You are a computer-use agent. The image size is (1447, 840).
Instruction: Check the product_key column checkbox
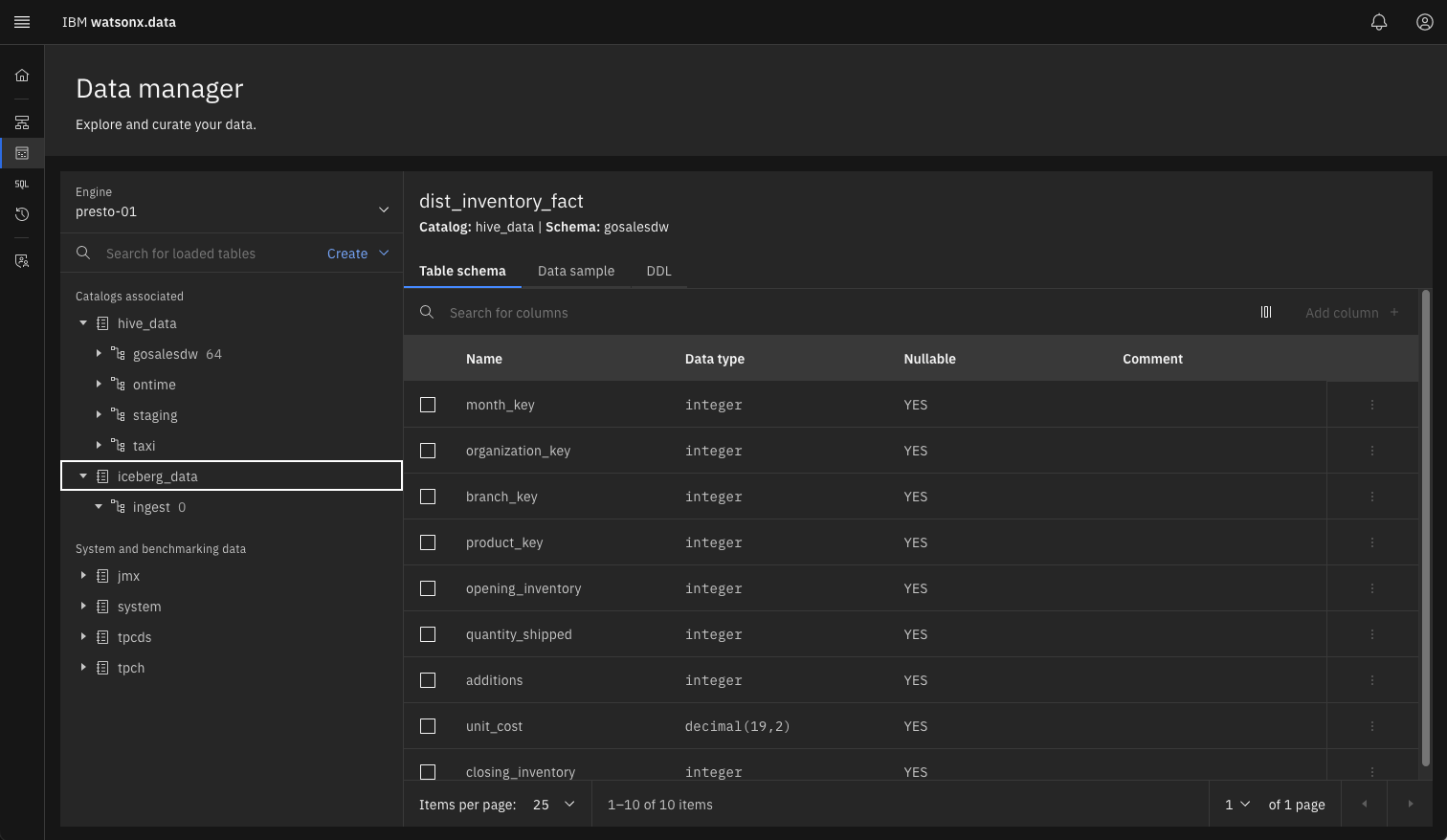click(428, 542)
